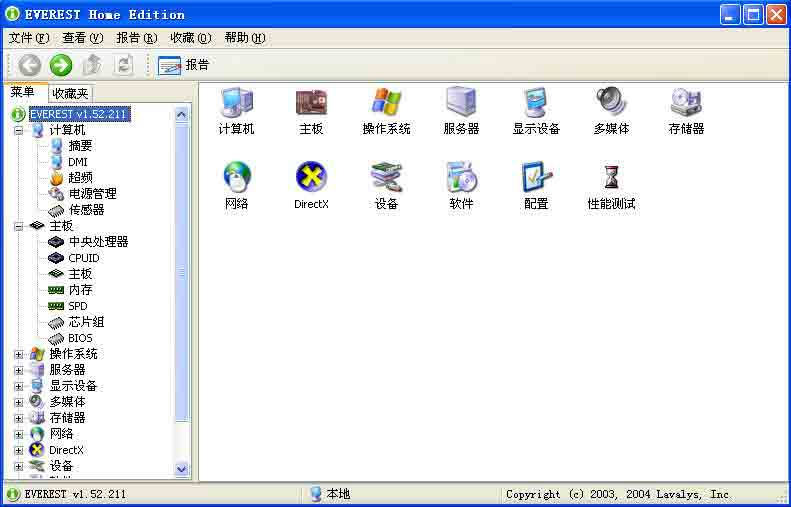Close the EVEREST Home Edition window

coord(776,15)
